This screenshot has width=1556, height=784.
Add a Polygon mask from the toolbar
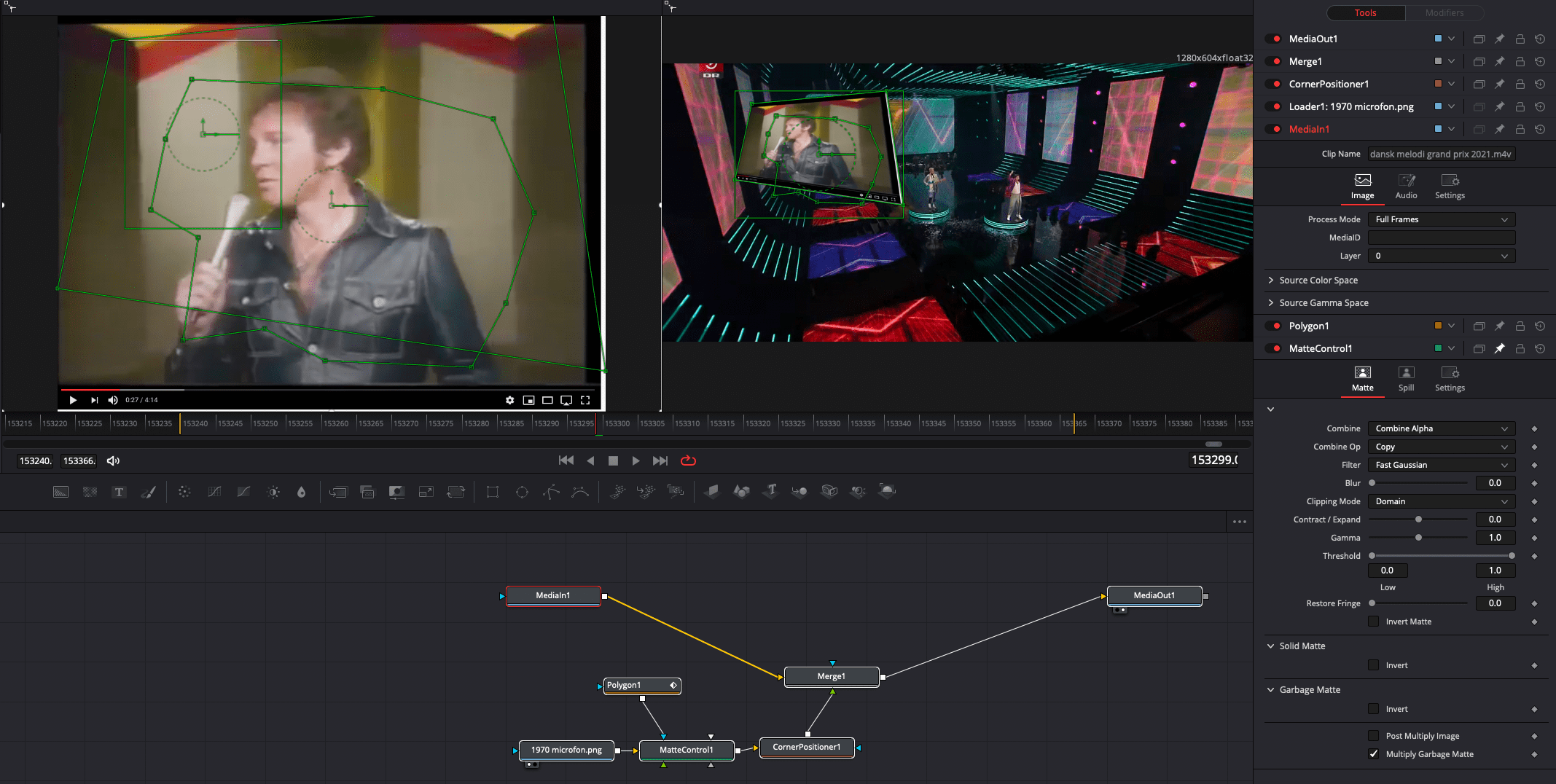pos(551,492)
